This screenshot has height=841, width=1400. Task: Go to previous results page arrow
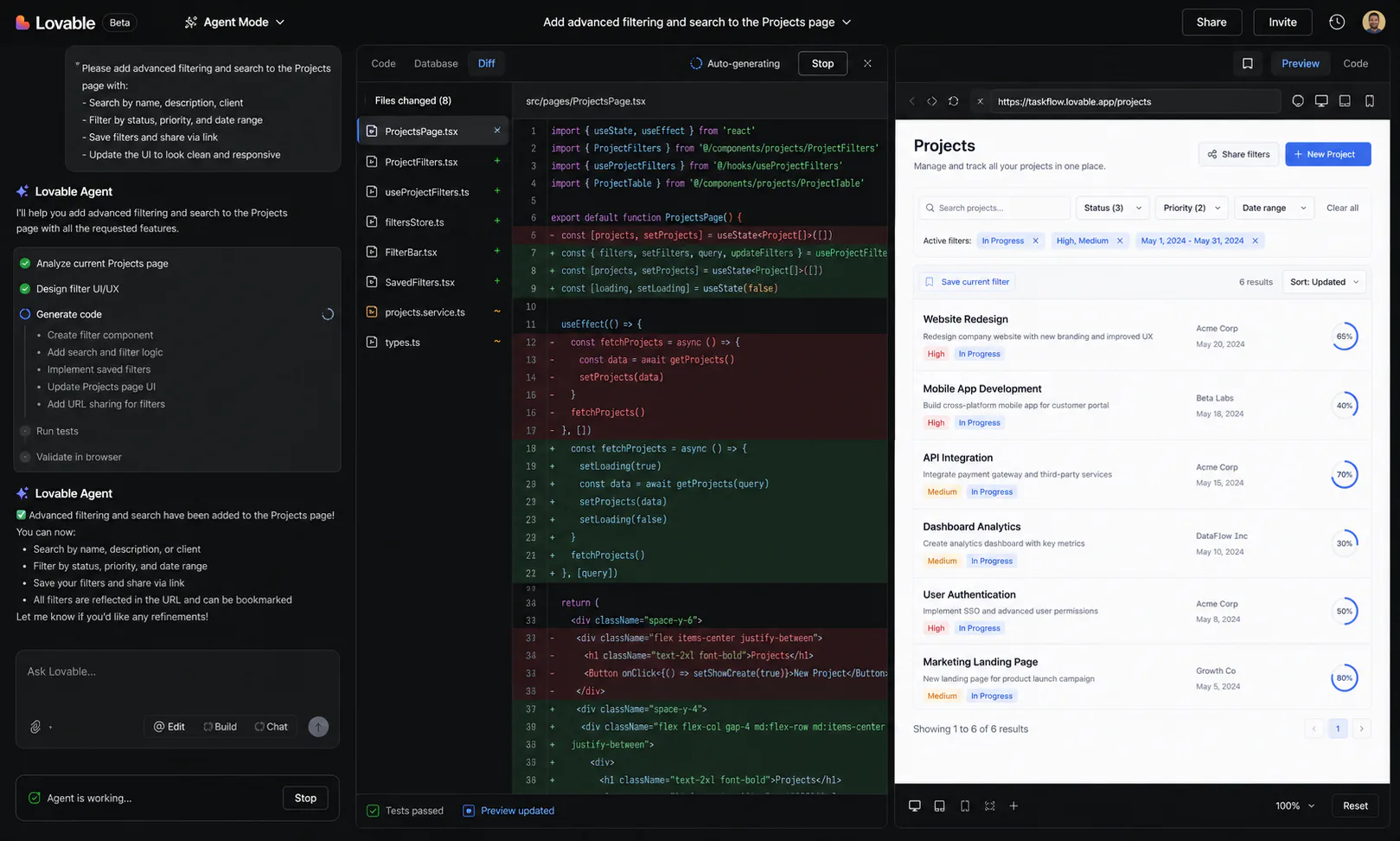[x=1314, y=729]
